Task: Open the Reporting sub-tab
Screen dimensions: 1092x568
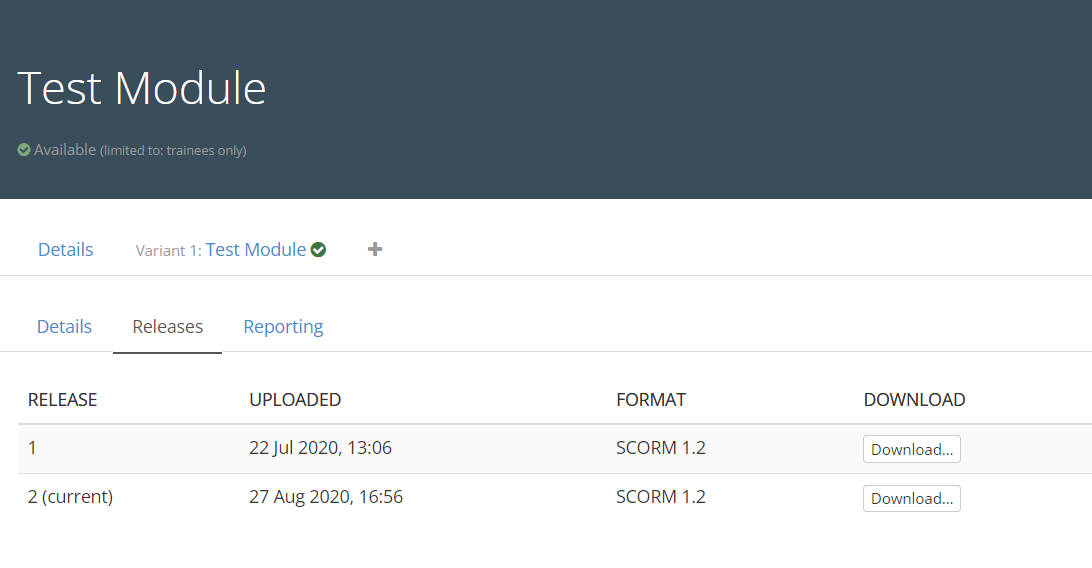Action: [x=283, y=327]
